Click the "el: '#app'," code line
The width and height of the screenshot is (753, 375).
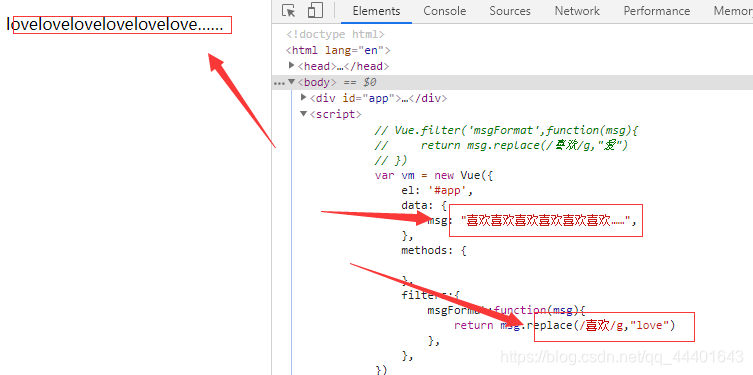pos(437,191)
